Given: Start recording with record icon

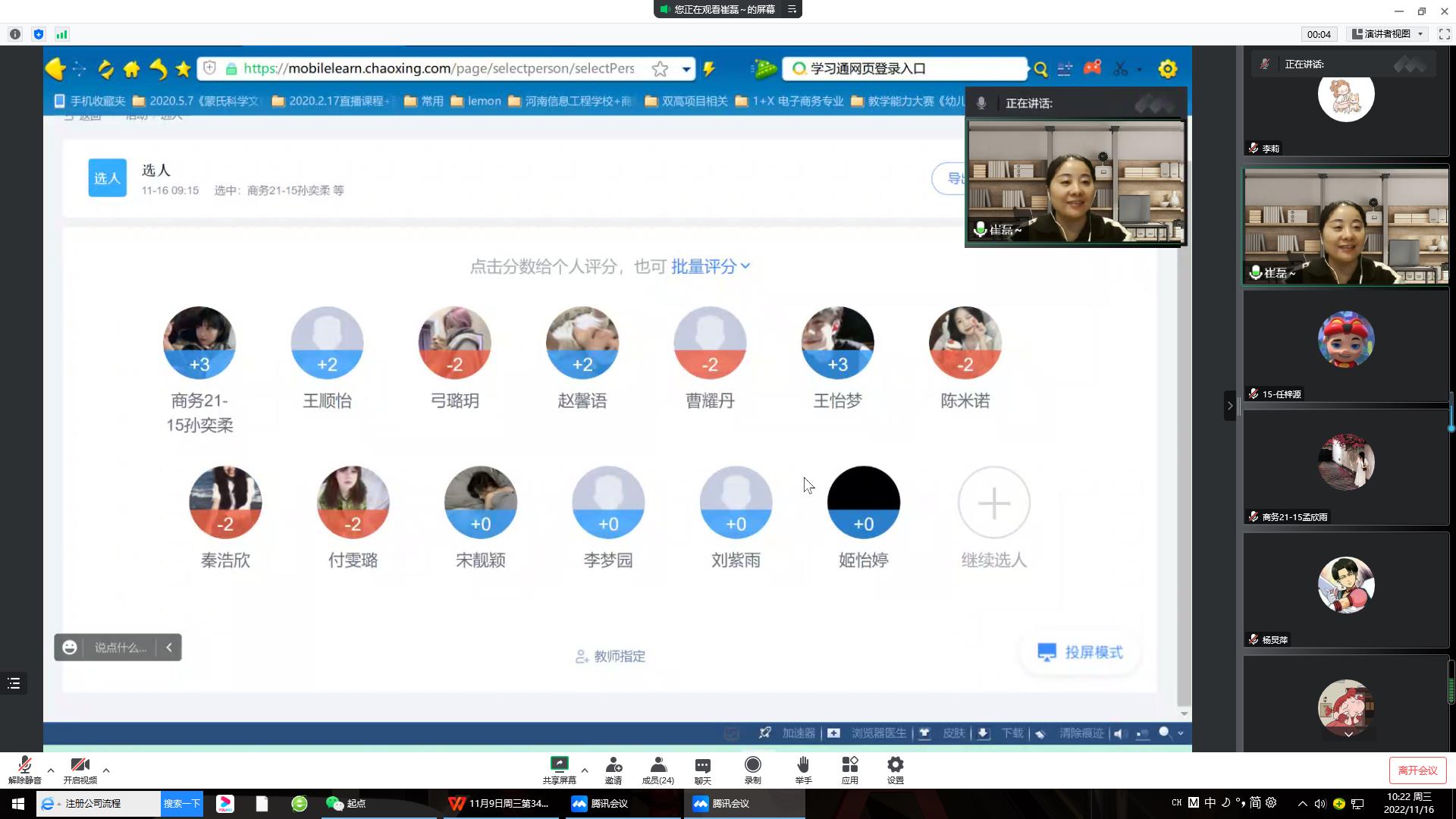Looking at the screenshot, I should pyautogui.click(x=752, y=764).
